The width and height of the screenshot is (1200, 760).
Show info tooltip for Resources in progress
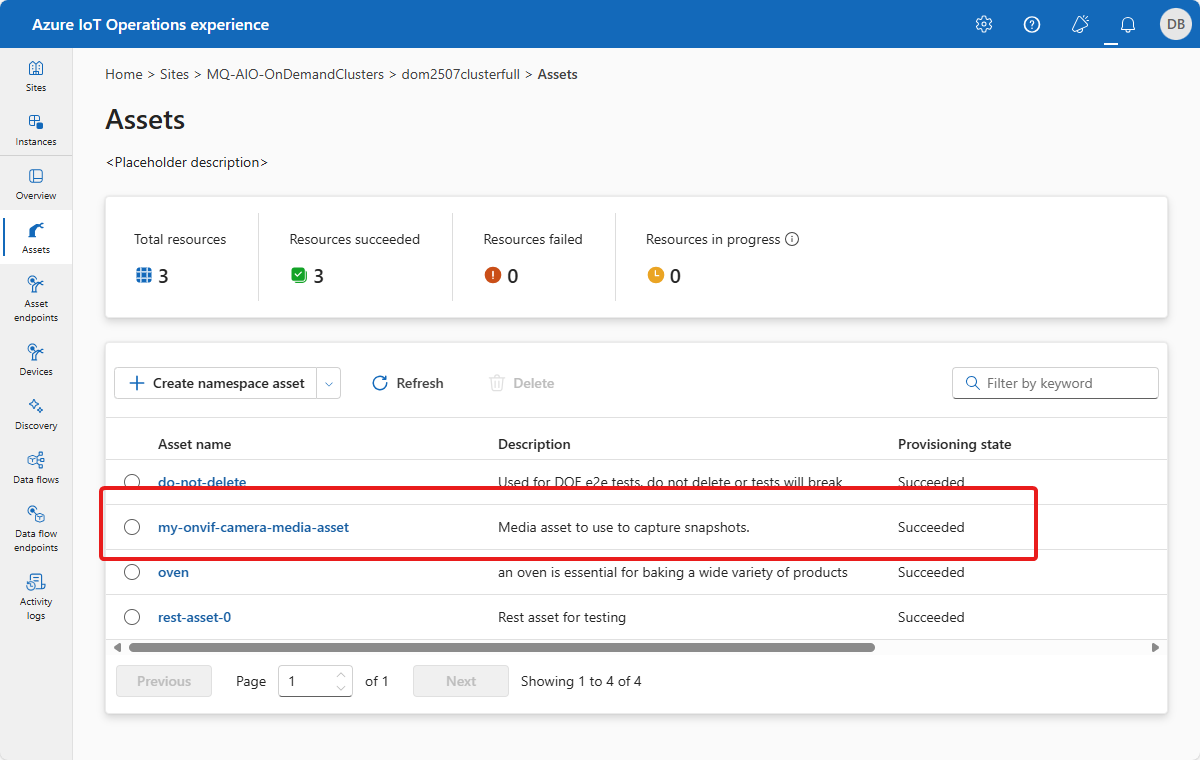pos(792,240)
